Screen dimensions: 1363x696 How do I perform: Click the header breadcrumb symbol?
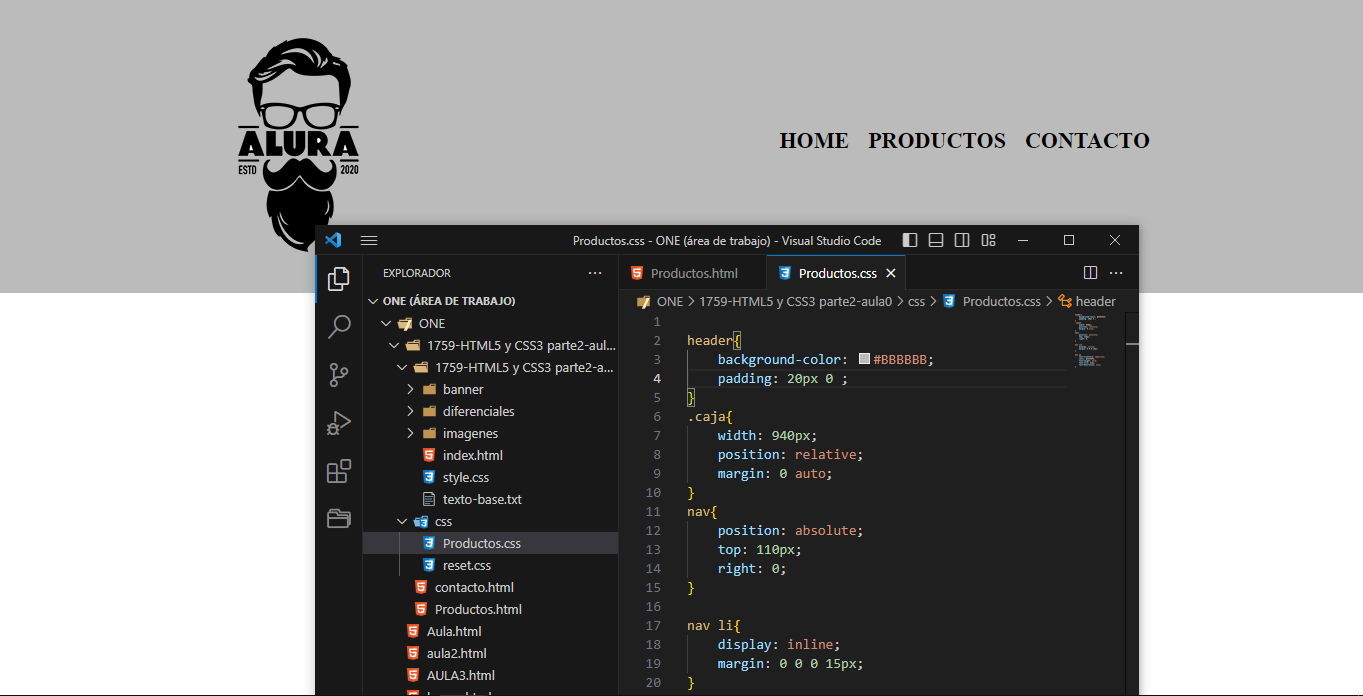tap(1087, 301)
